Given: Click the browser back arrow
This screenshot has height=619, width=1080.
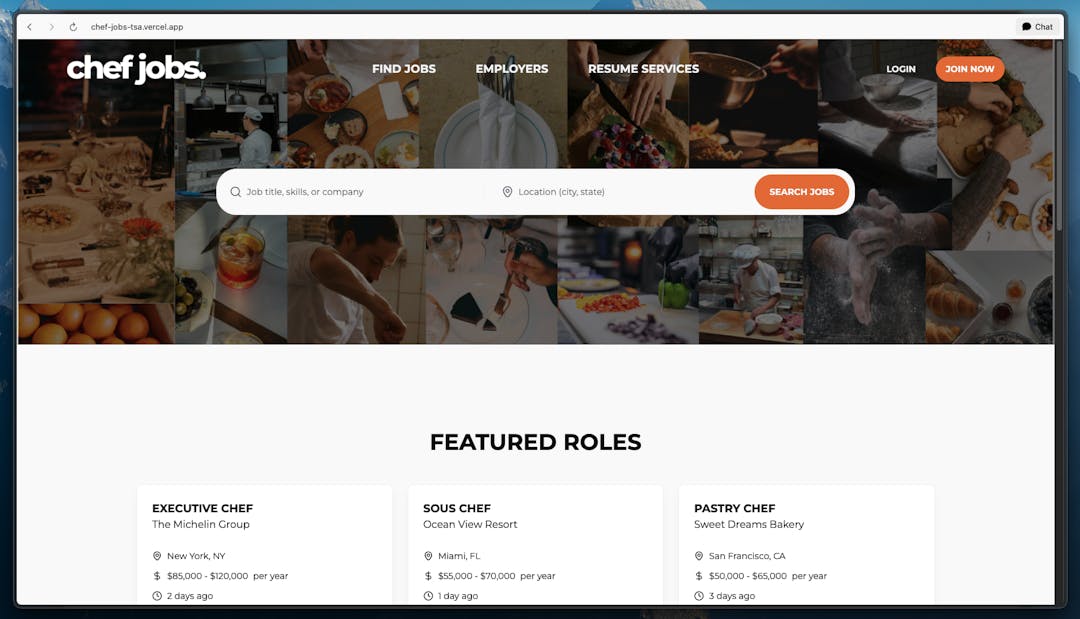Looking at the screenshot, I should pyautogui.click(x=30, y=27).
